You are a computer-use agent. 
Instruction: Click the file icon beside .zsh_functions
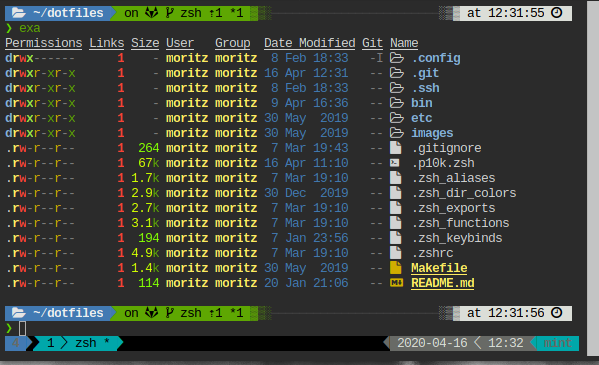pos(396,223)
